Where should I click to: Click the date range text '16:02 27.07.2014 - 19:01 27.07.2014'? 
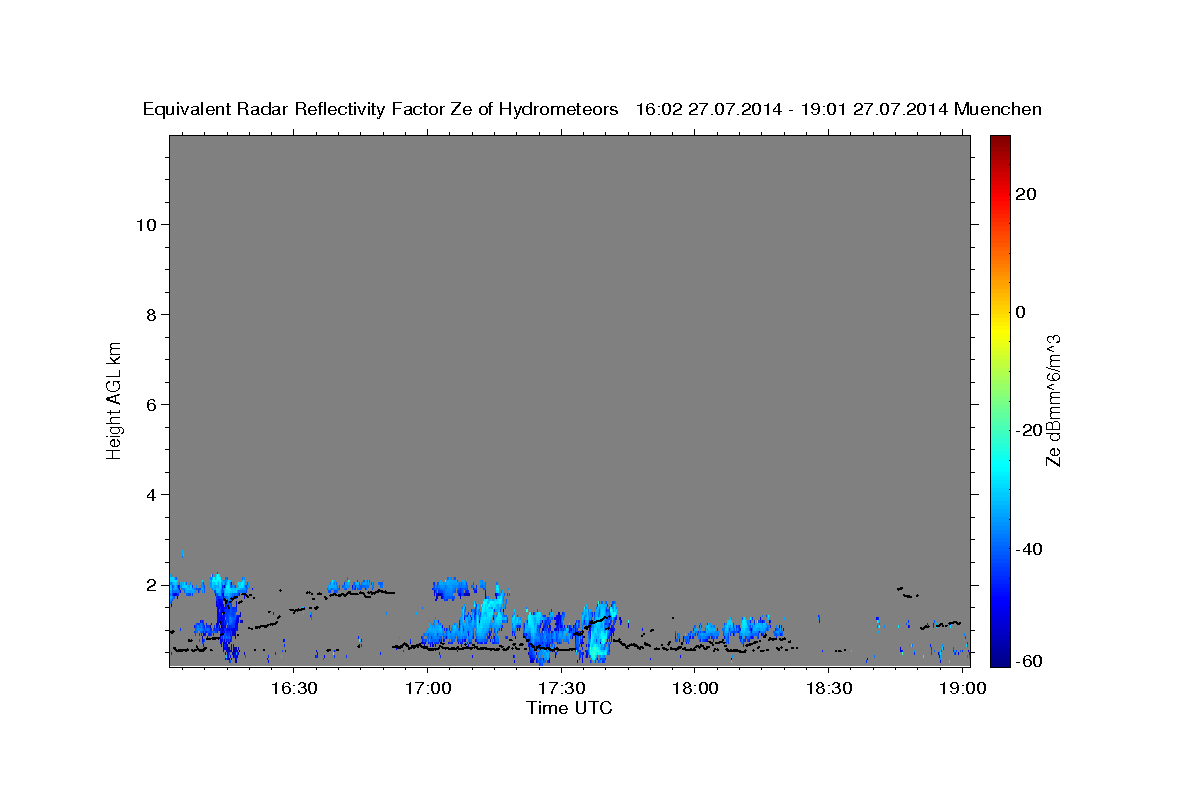pyautogui.click(x=793, y=109)
